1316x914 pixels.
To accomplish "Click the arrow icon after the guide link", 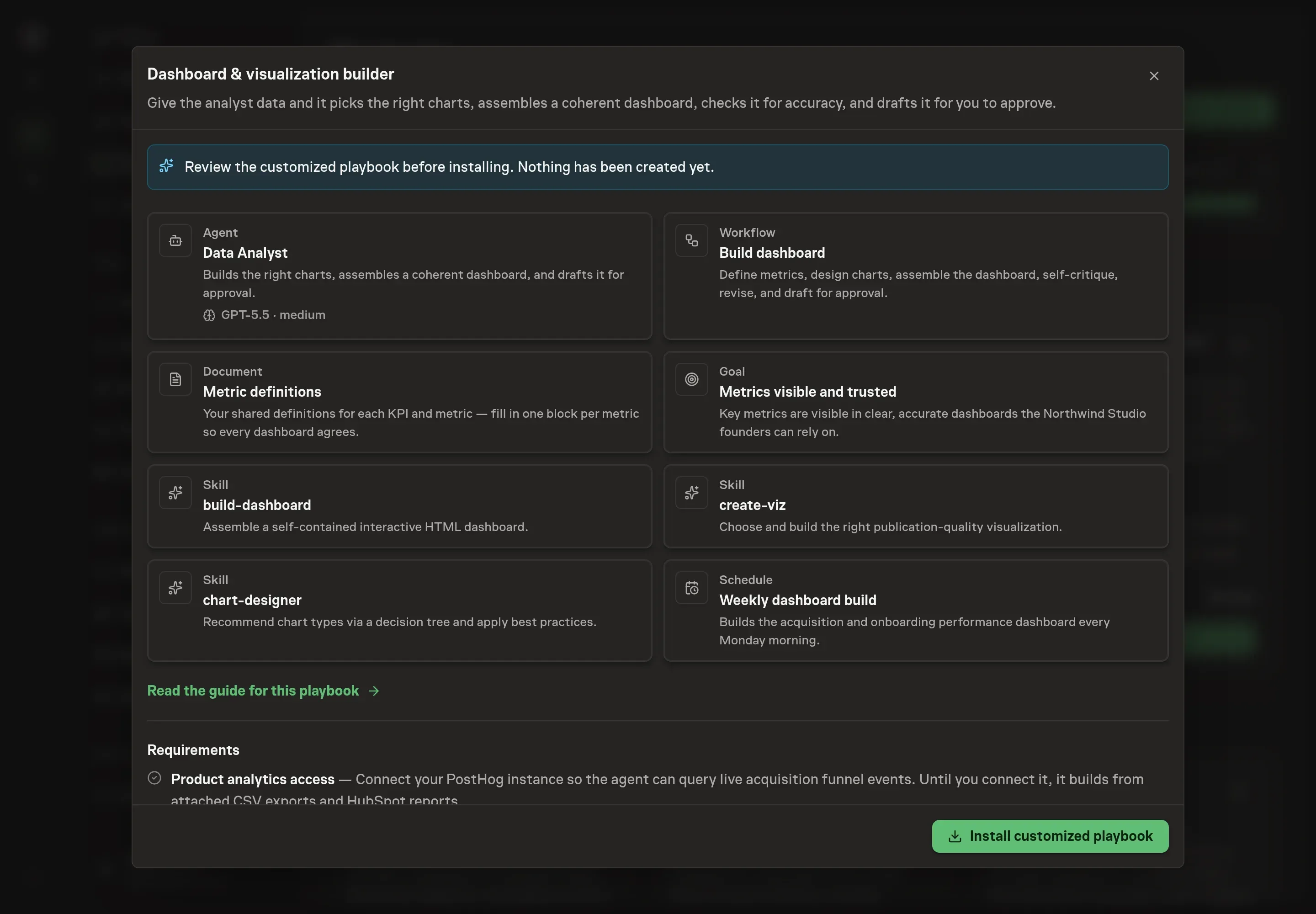I will click(x=374, y=691).
